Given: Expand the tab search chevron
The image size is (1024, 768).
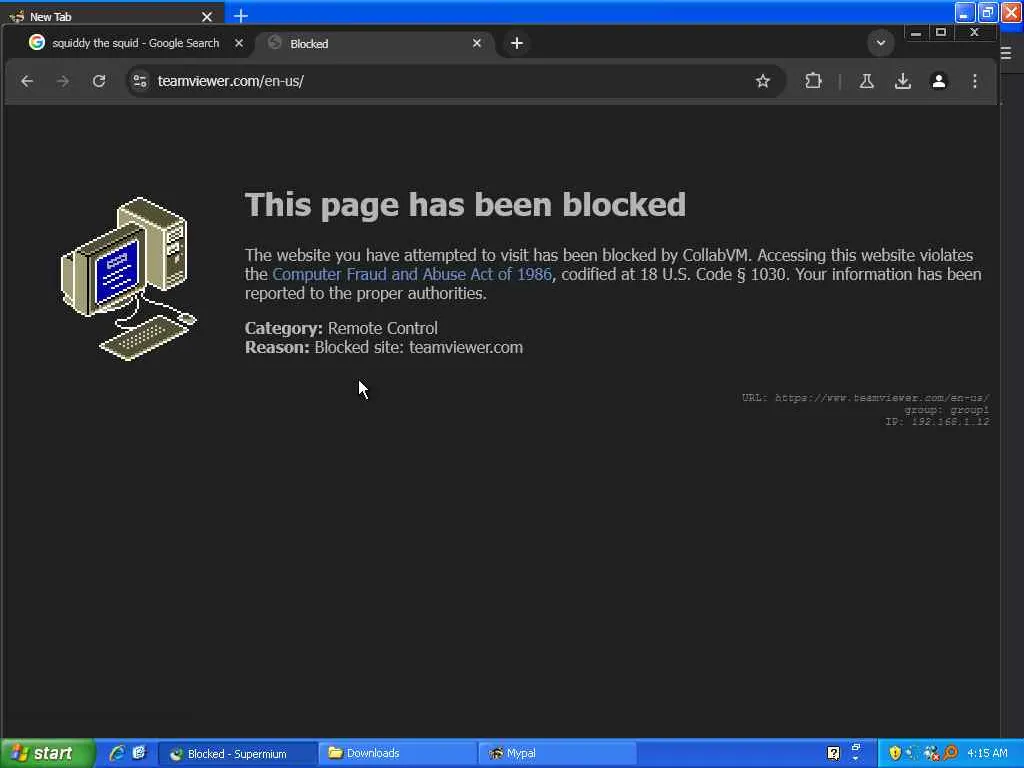Looking at the screenshot, I should (x=880, y=43).
